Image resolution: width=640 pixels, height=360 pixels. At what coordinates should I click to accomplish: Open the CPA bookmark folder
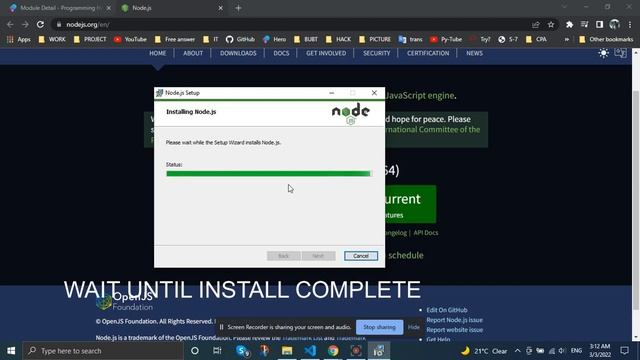(536, 39)
